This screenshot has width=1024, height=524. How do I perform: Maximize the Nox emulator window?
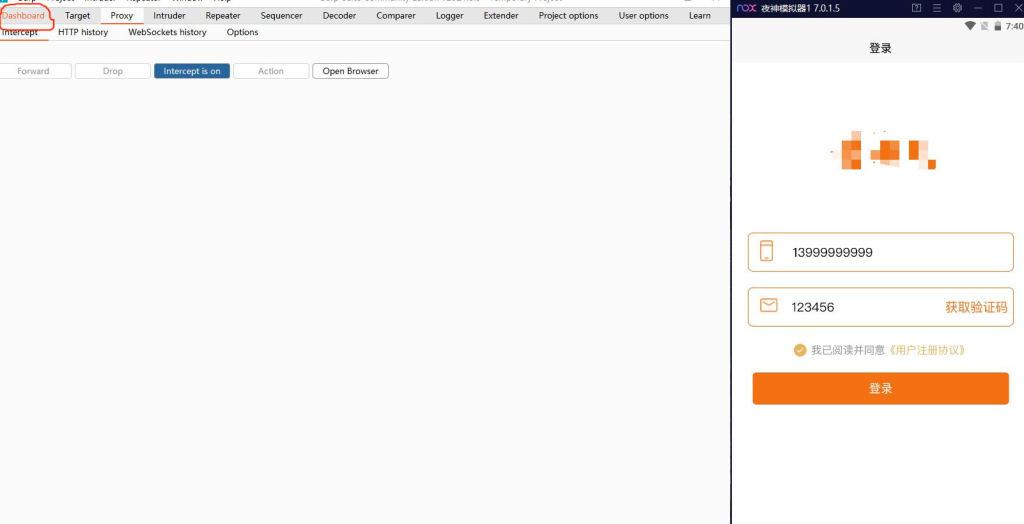pos(998,8)
